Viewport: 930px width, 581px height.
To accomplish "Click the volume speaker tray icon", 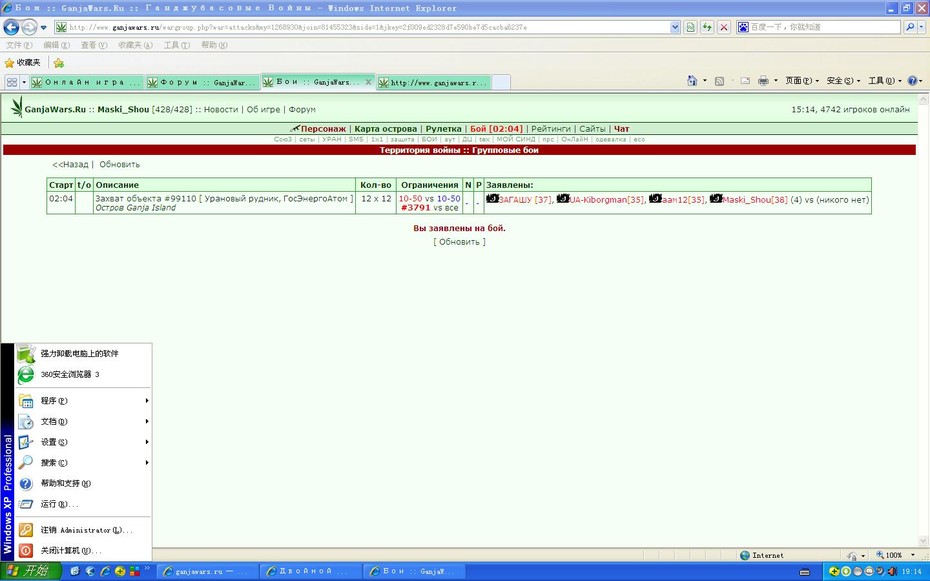I will [890, 572].
